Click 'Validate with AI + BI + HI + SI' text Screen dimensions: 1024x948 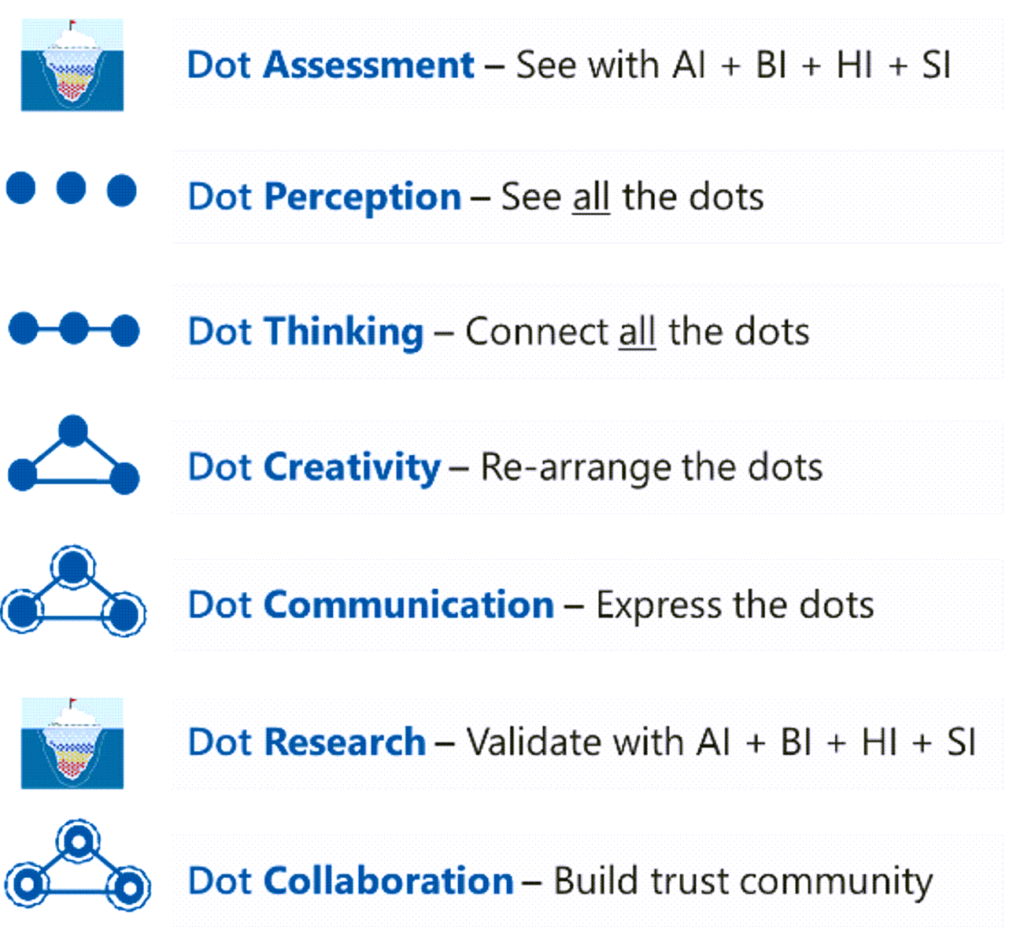(x=721, y=742)
